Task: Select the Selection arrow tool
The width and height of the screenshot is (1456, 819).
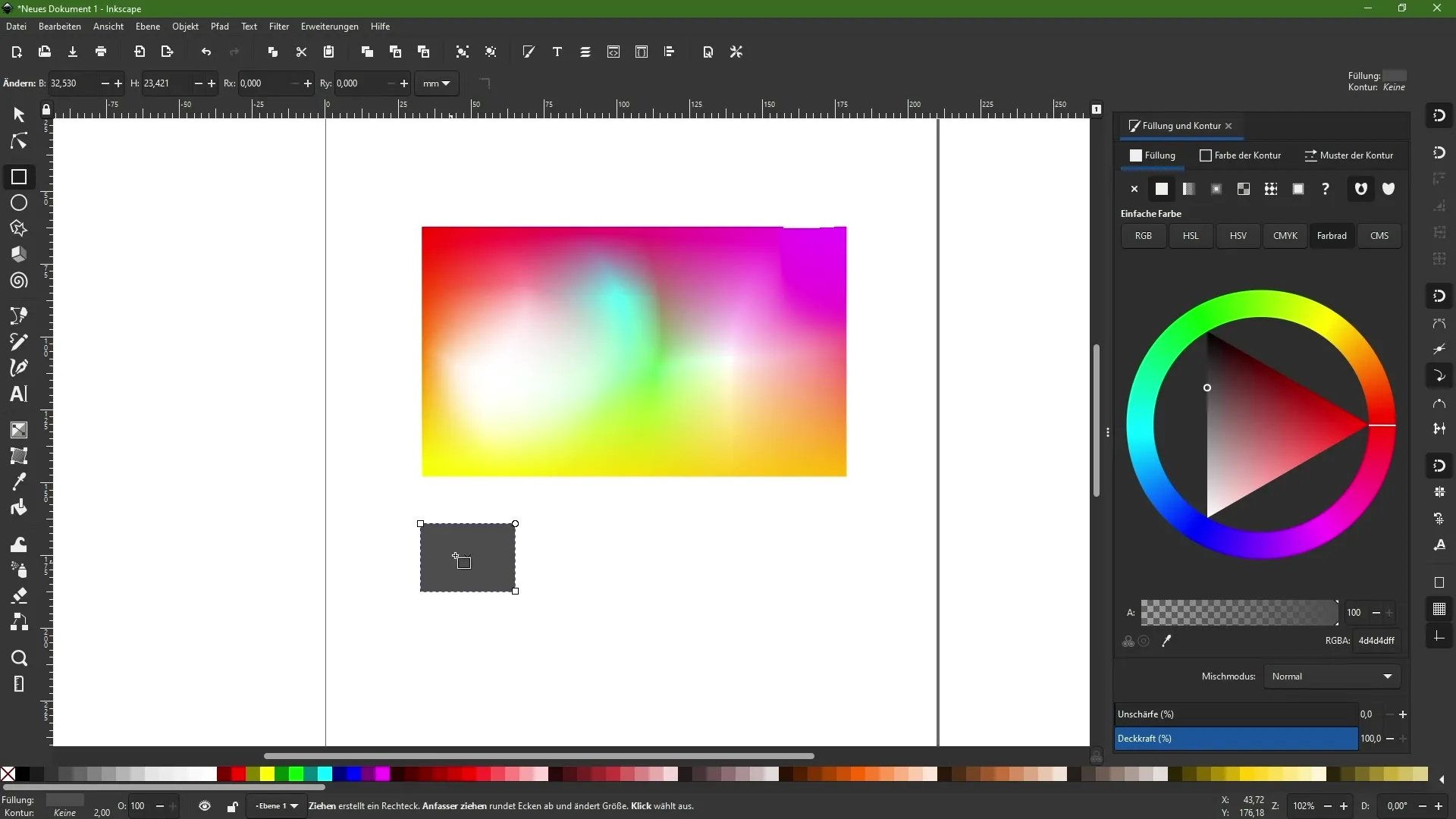Action: click(x=19, y=115)
